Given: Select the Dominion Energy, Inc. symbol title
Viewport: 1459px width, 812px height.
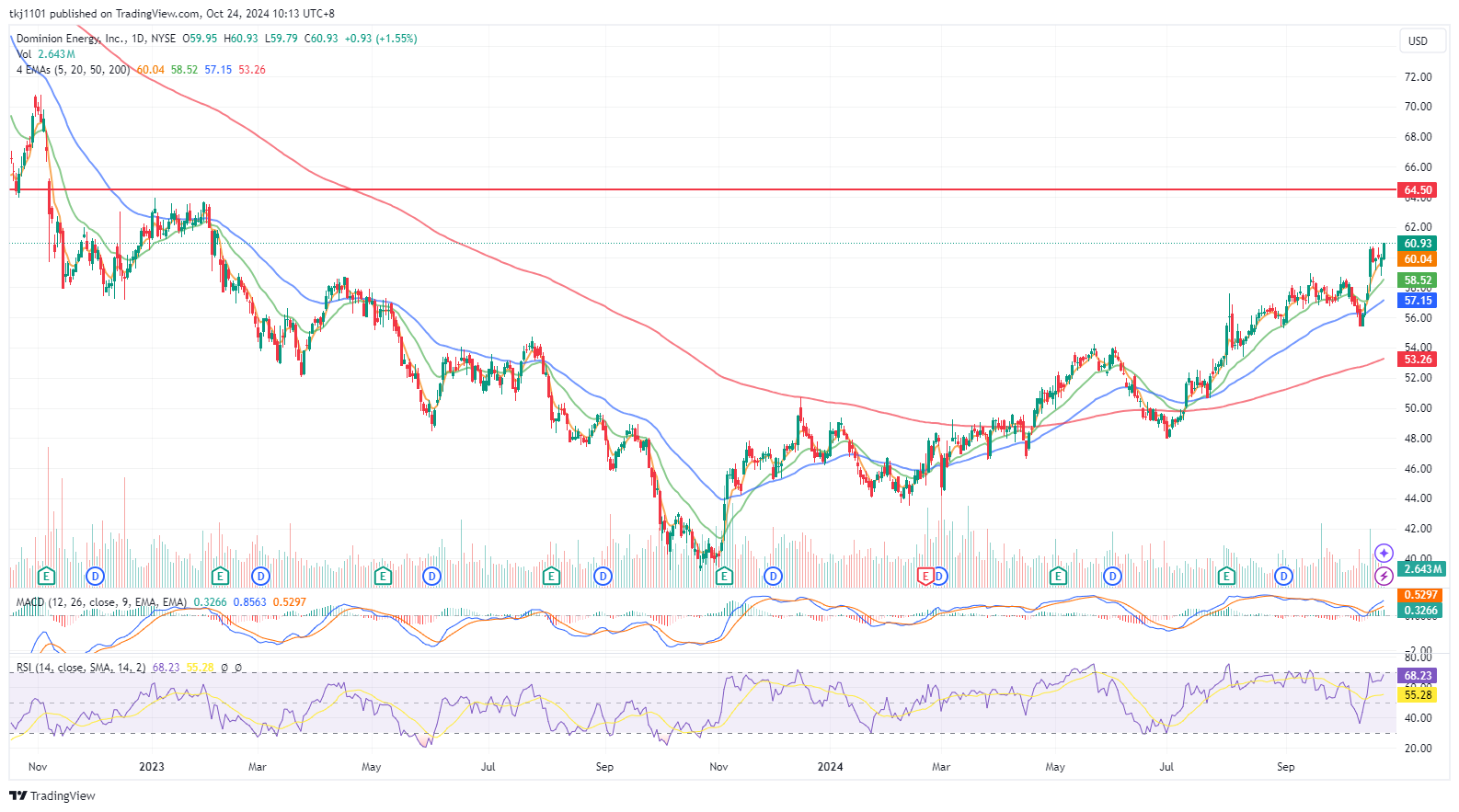Looking at the screenshot, I should click(x=72, y=39).
